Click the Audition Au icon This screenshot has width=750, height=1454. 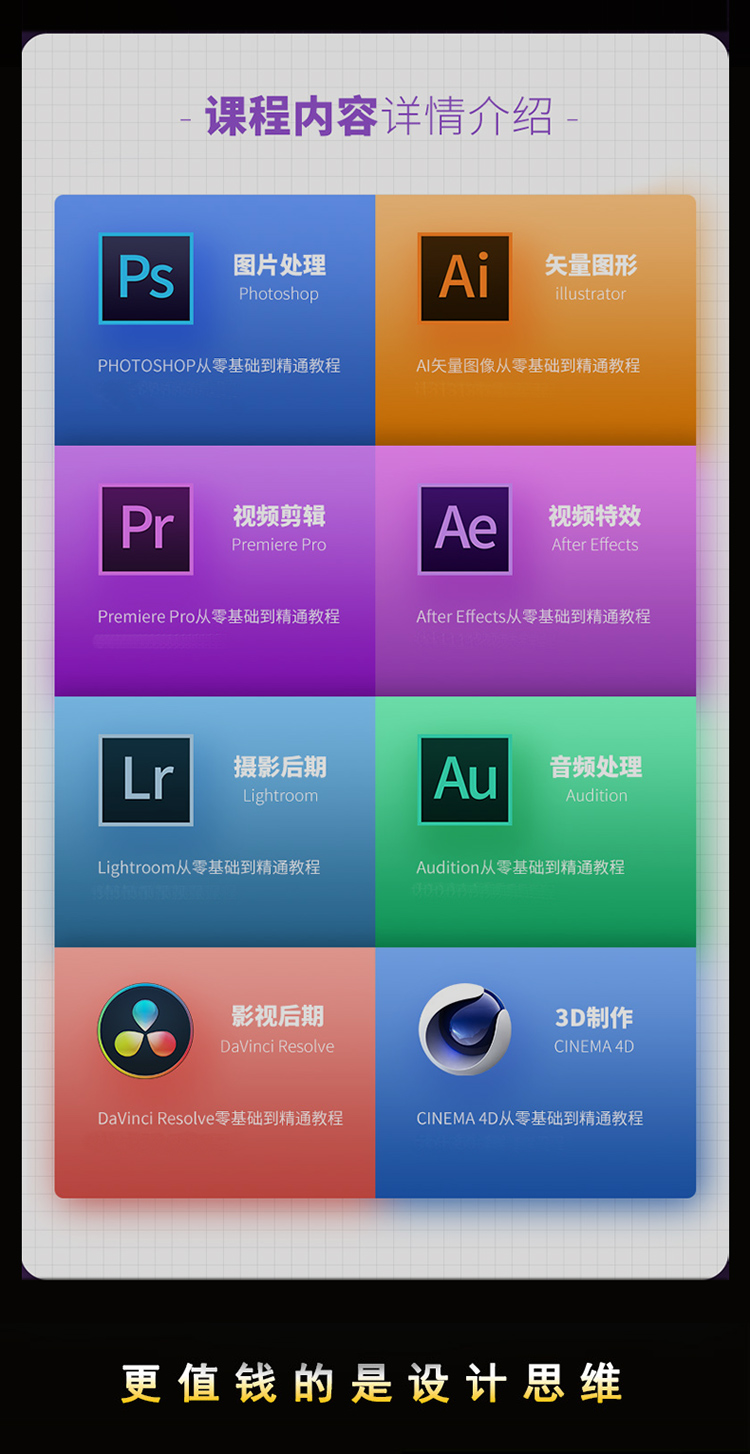pyautogui.click(x=465, y=780)
